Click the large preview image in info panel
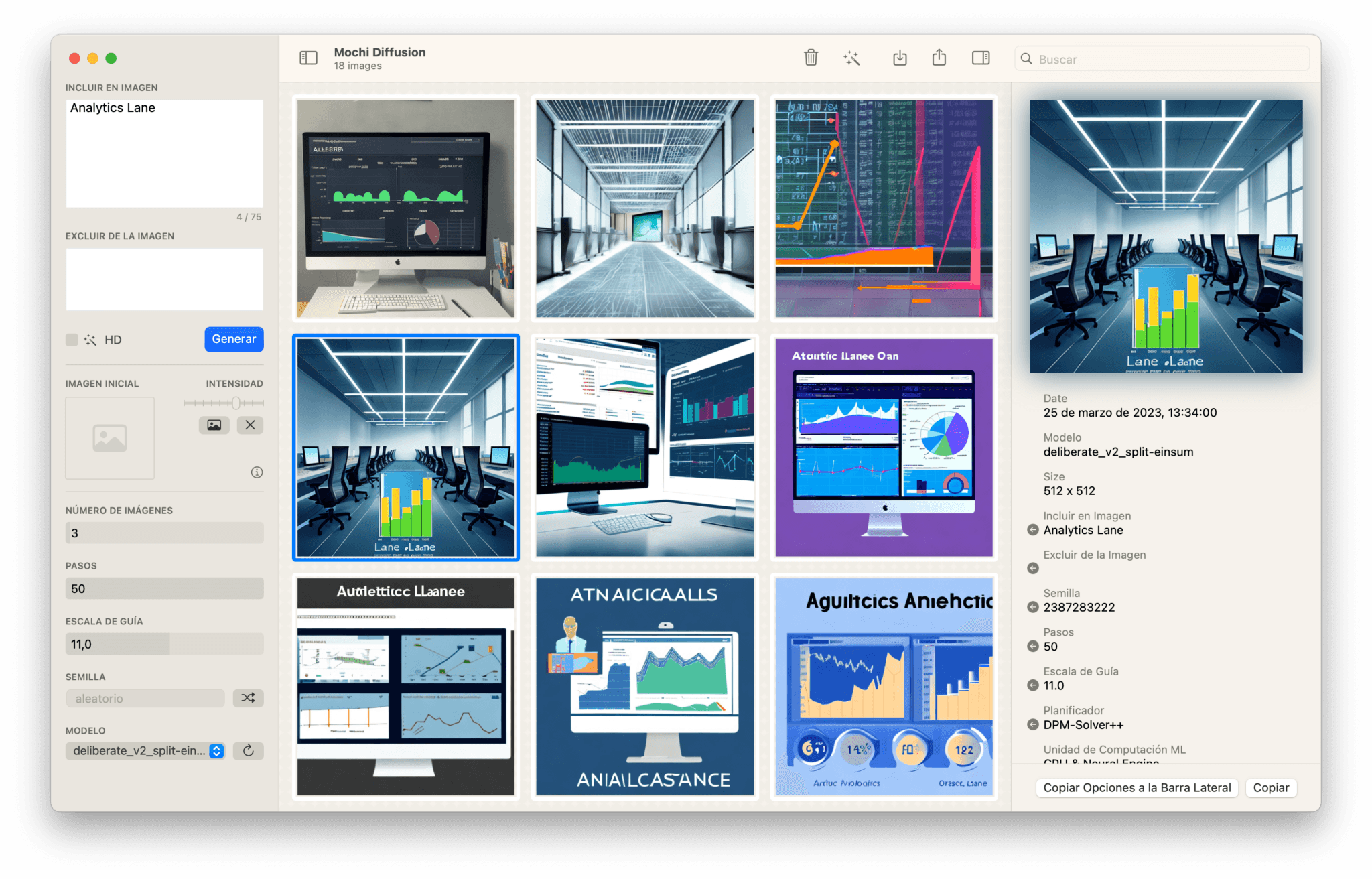 pos(1166,236)
